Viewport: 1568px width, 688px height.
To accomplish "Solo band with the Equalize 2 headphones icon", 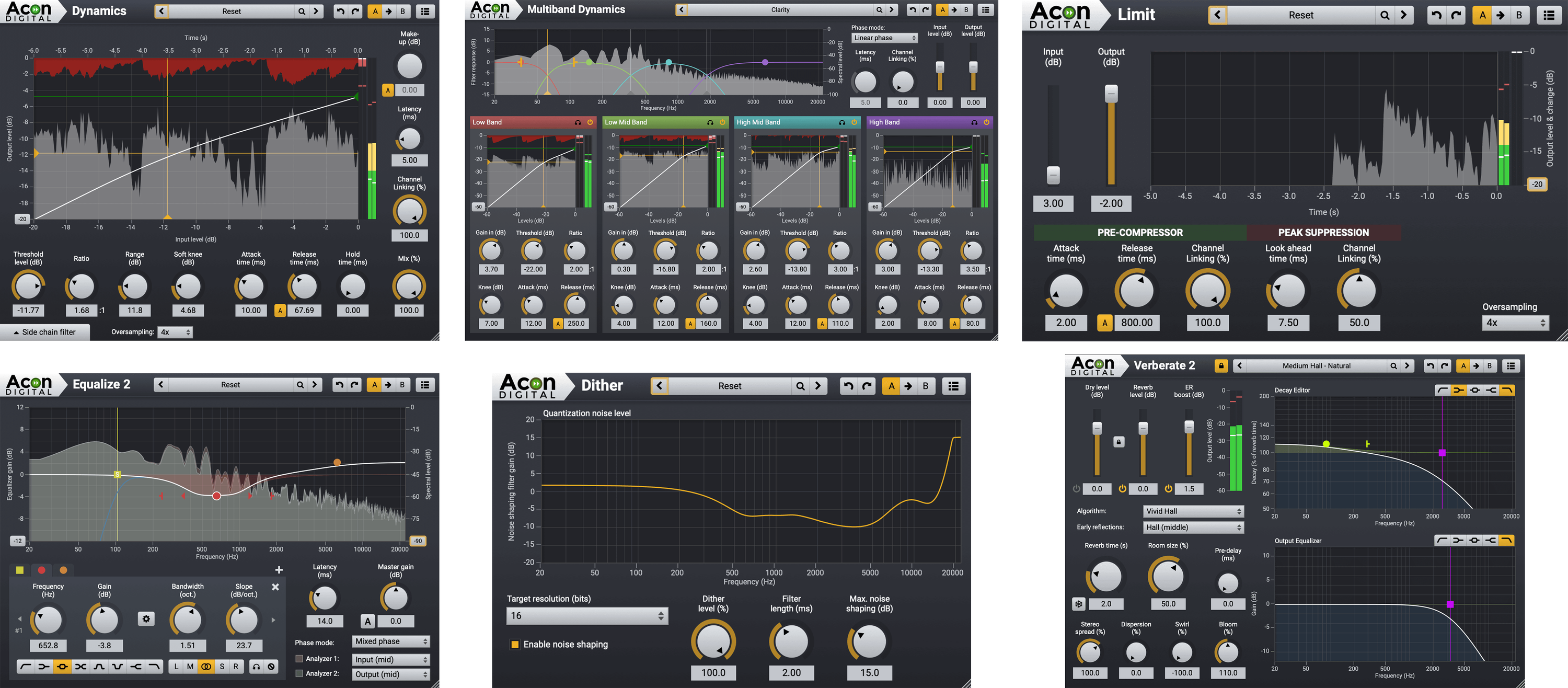I will [256, 667].
